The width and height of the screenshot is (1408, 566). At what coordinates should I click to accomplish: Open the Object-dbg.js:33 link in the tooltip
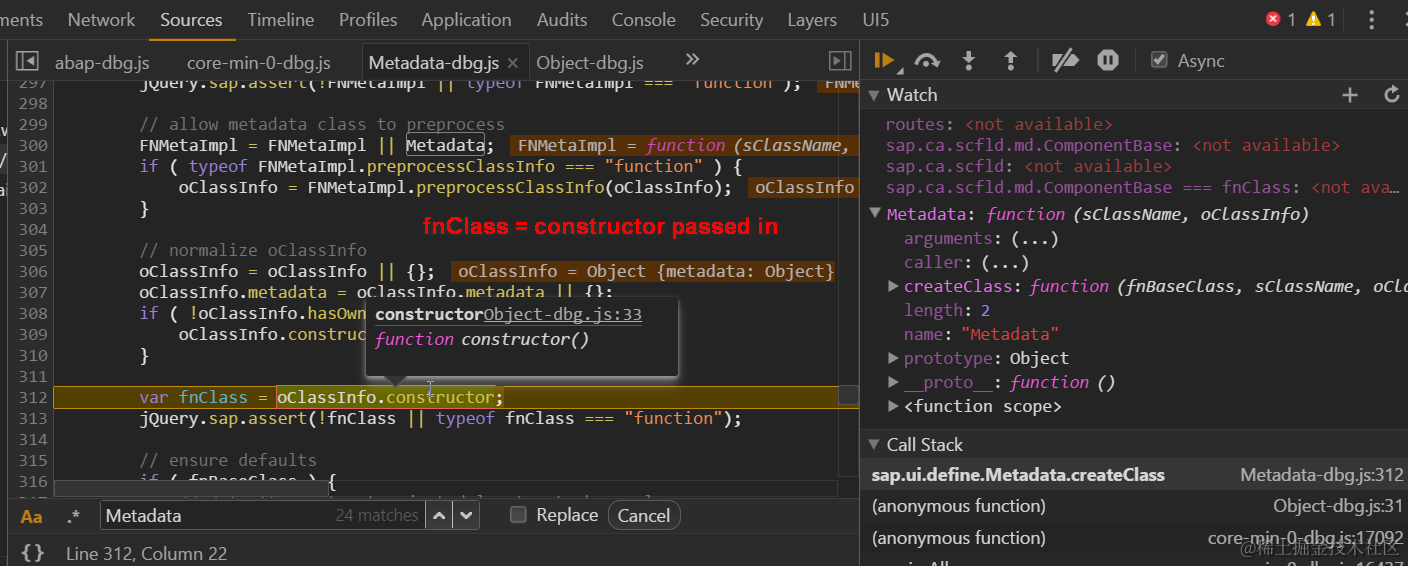coord(563,315)
